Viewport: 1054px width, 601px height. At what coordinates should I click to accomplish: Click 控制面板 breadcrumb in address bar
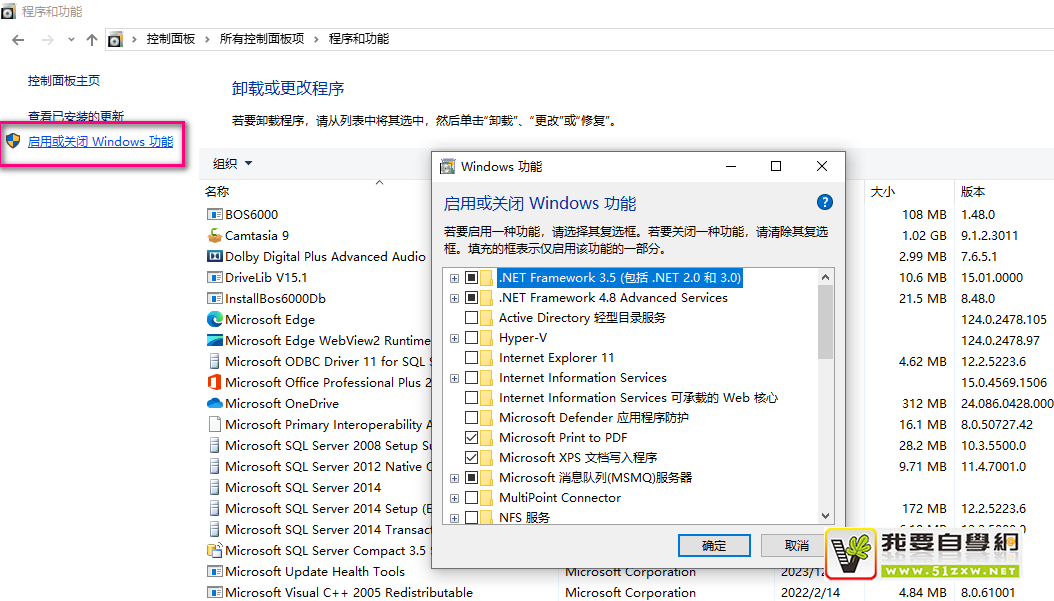[x=171, y=39]
